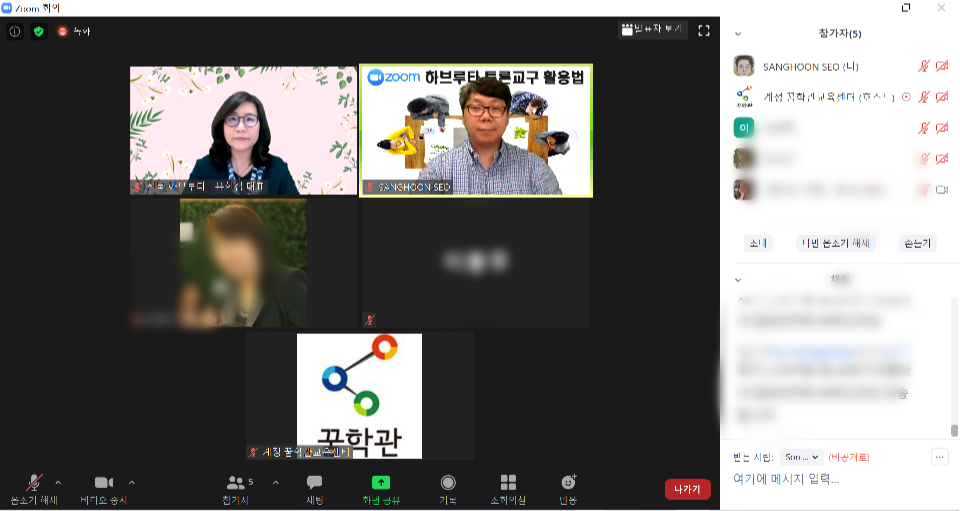Image resolution: width=960 pixels, height=511 pixels.
Task: Click the green '이' participant avatar
Action: point(744,127)
